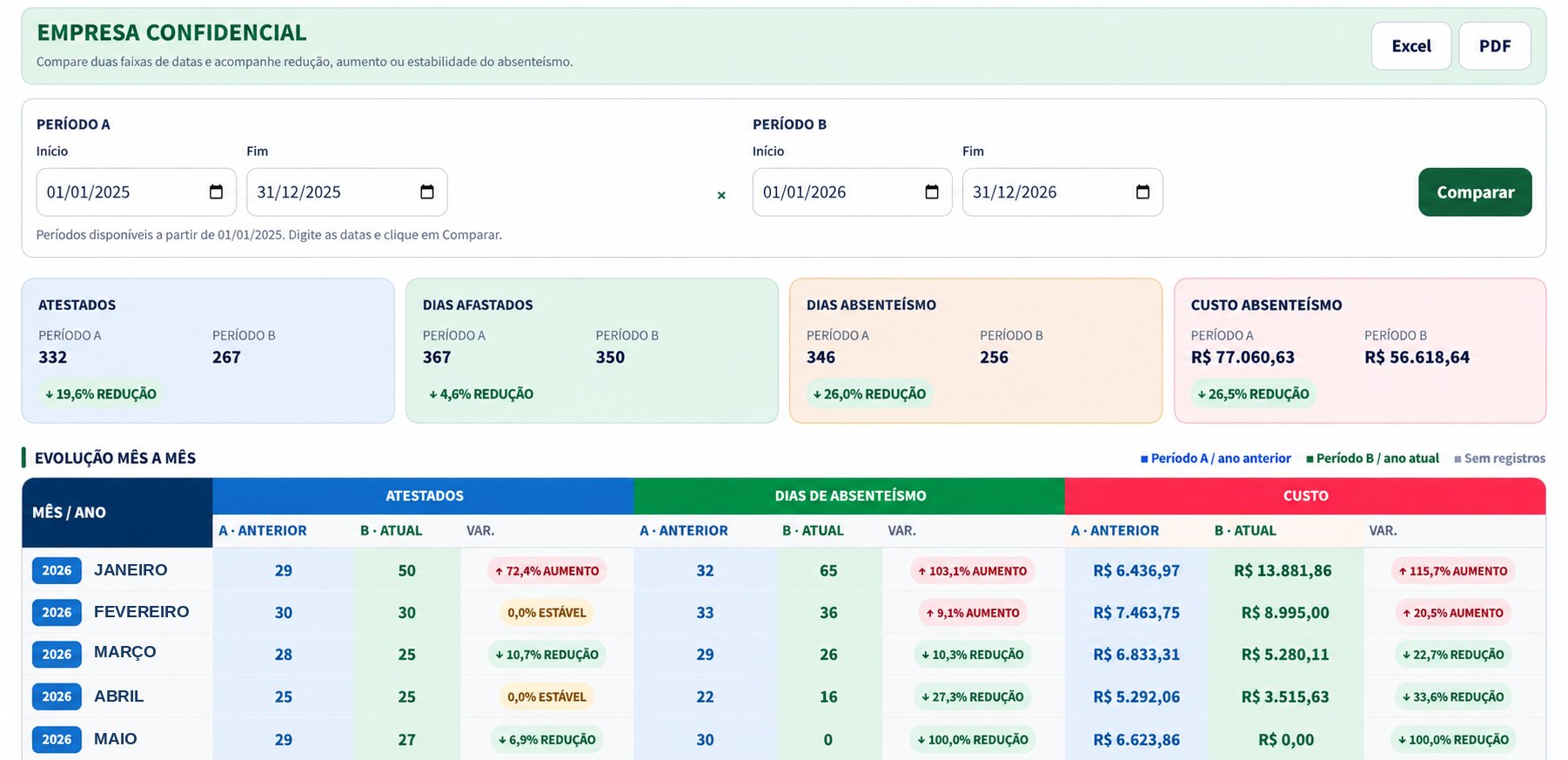The width and height of the screenshot is (1568, 760).
Task: Click the 27,3% Redução badge in Abril
Action: pos(972,697)
